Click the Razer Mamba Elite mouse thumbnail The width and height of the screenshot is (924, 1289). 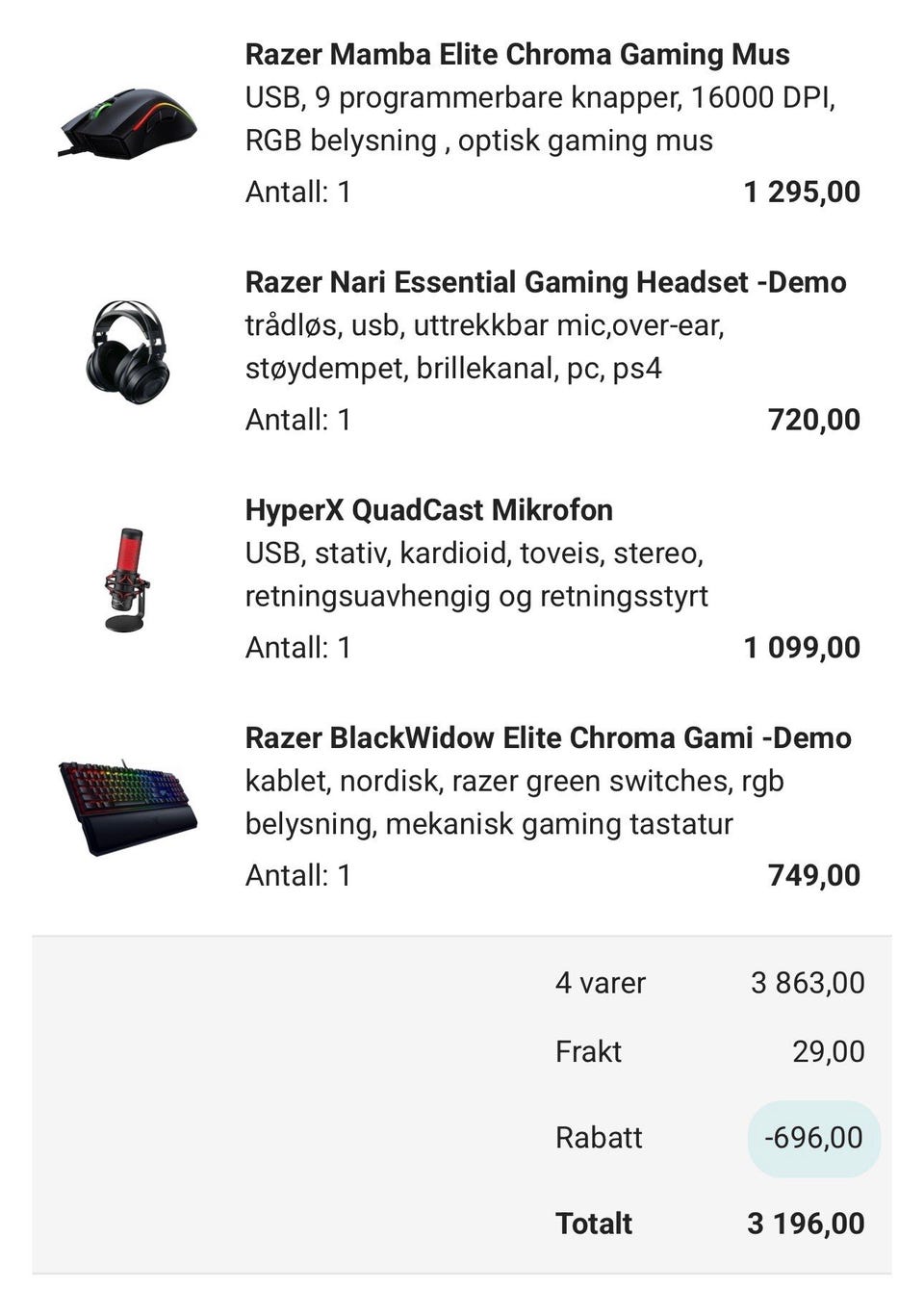pos(128,122)
